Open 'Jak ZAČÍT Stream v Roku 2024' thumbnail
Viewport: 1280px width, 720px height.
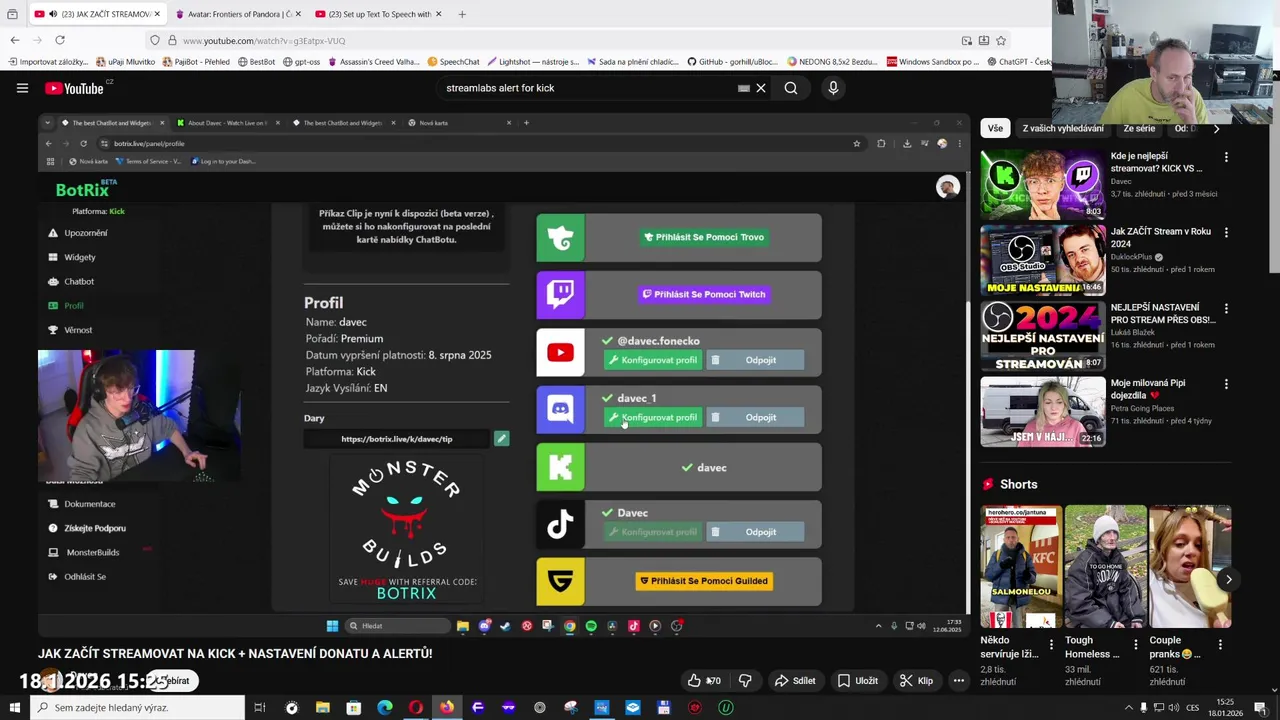(x=1042, y=260)
